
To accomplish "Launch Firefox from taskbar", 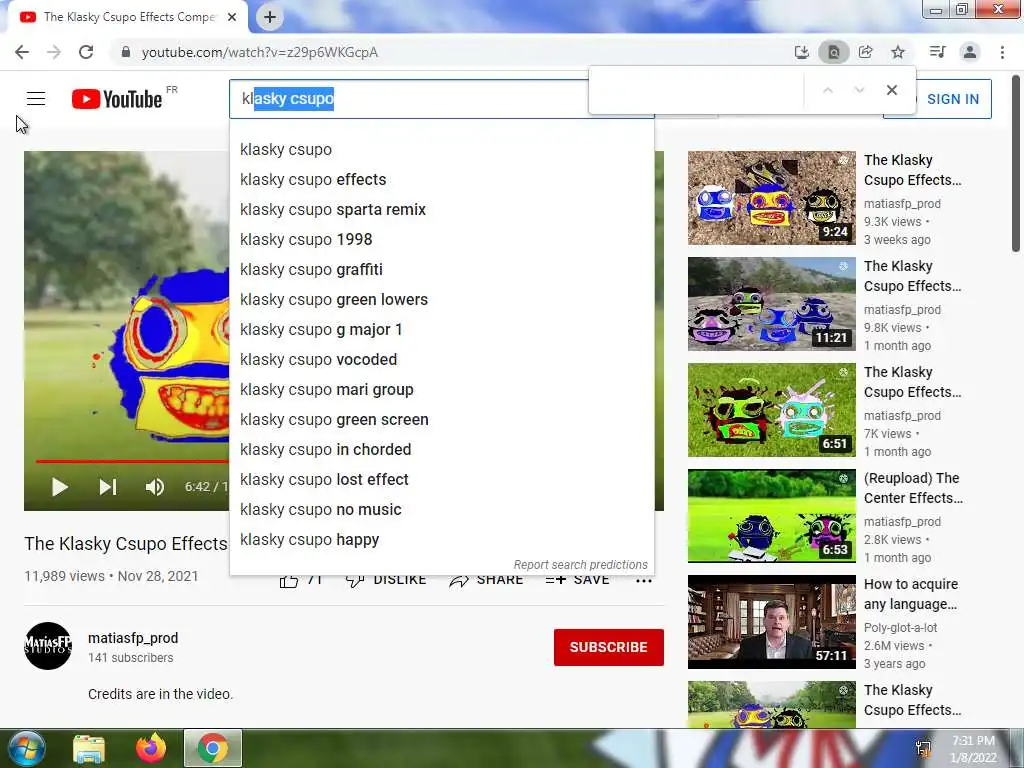I will (x=150, y=748).
